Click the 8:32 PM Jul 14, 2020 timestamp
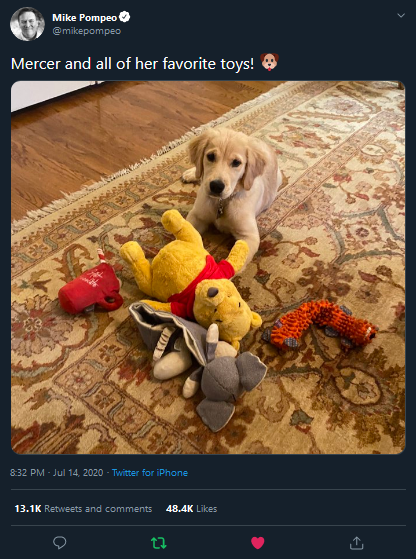 (57, 473)
